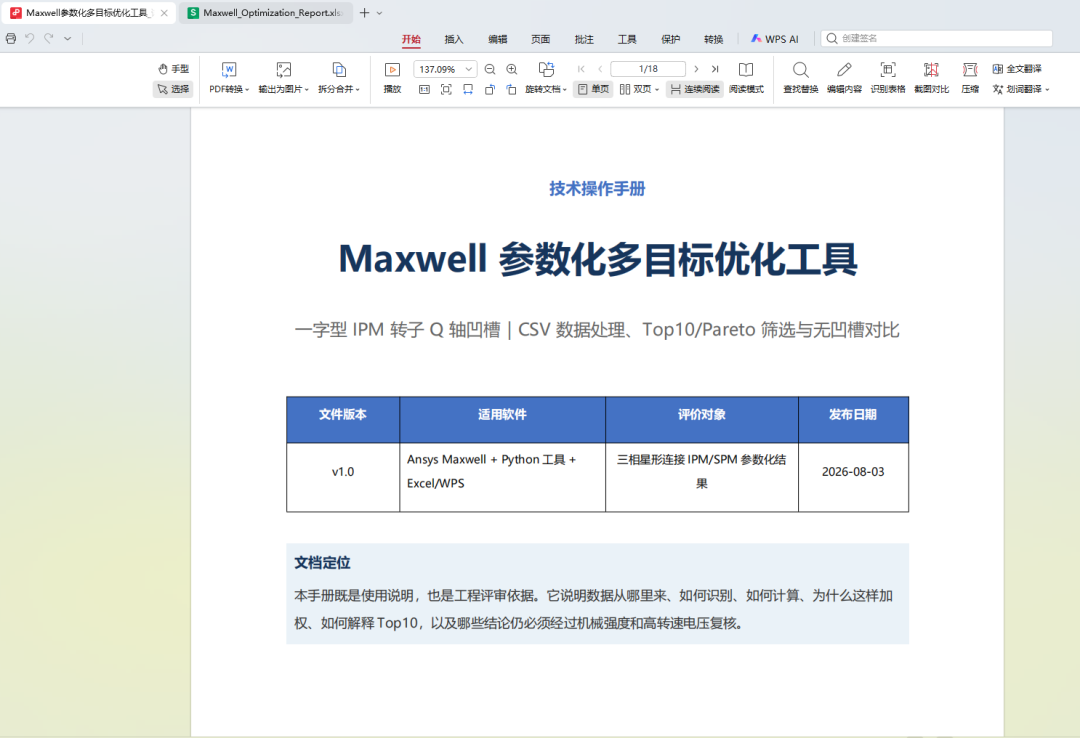Screen dimensions: 1080x738
Task: Rotate the page clockwise
Action: tap(512, 90)
